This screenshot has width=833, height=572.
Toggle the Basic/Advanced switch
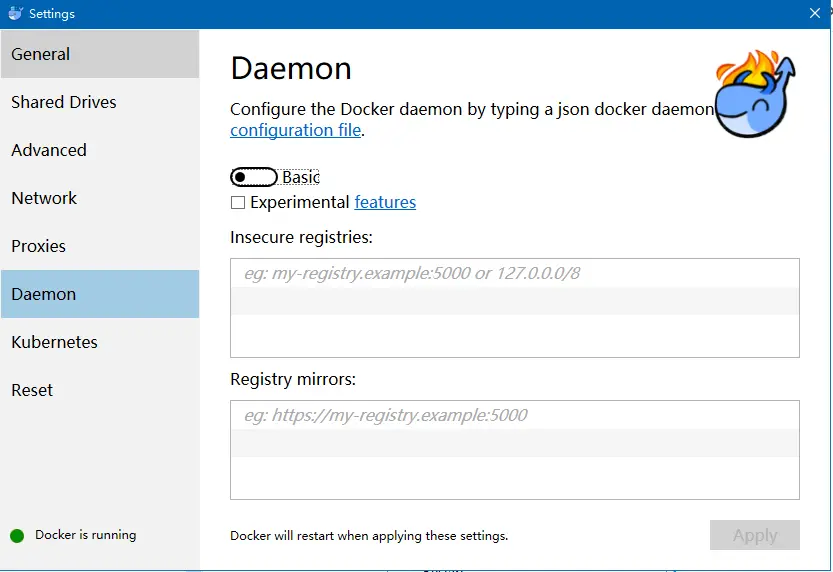253,177
